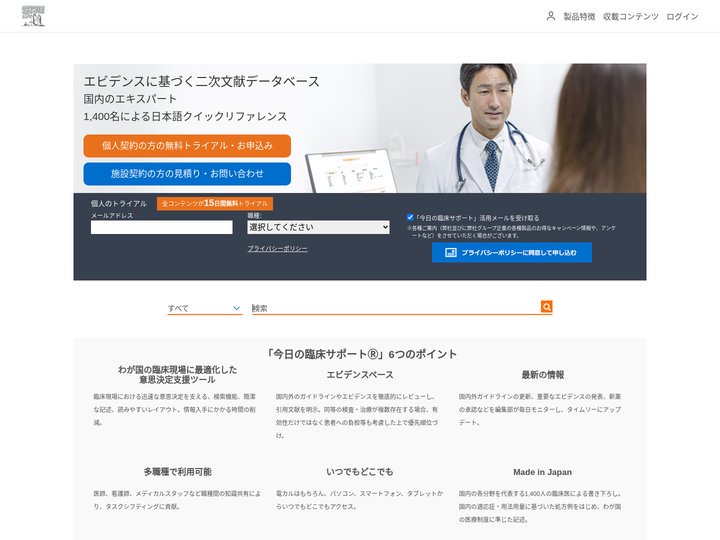The width and height of the screenshot is (720, 540).
Task: Click the 最新の情報 heading
Action: coord(542,375)
